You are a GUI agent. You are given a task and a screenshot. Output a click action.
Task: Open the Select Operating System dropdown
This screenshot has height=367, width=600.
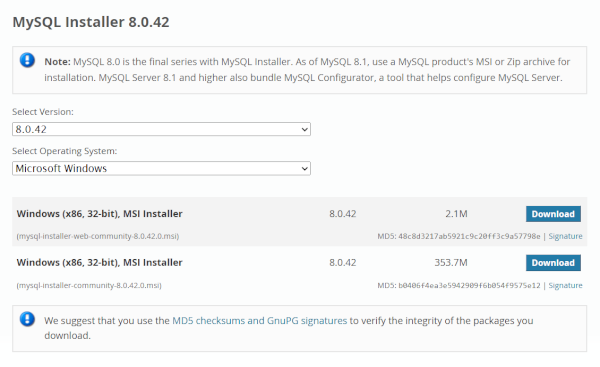(161, 168)
